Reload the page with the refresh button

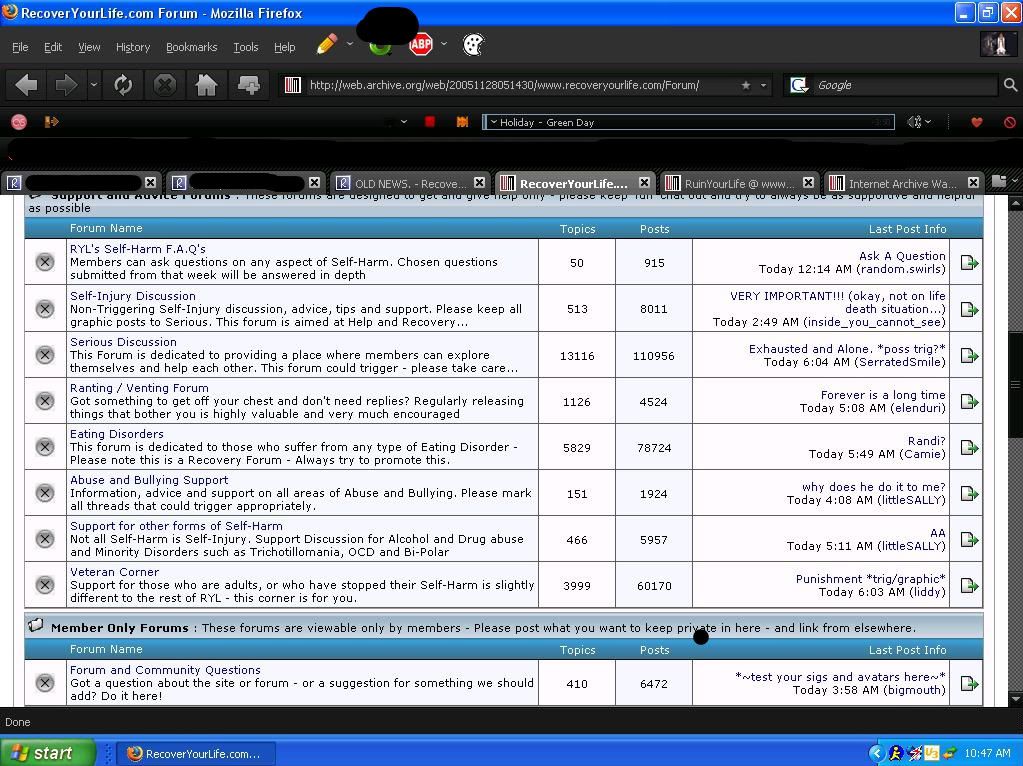pos(123,85)
